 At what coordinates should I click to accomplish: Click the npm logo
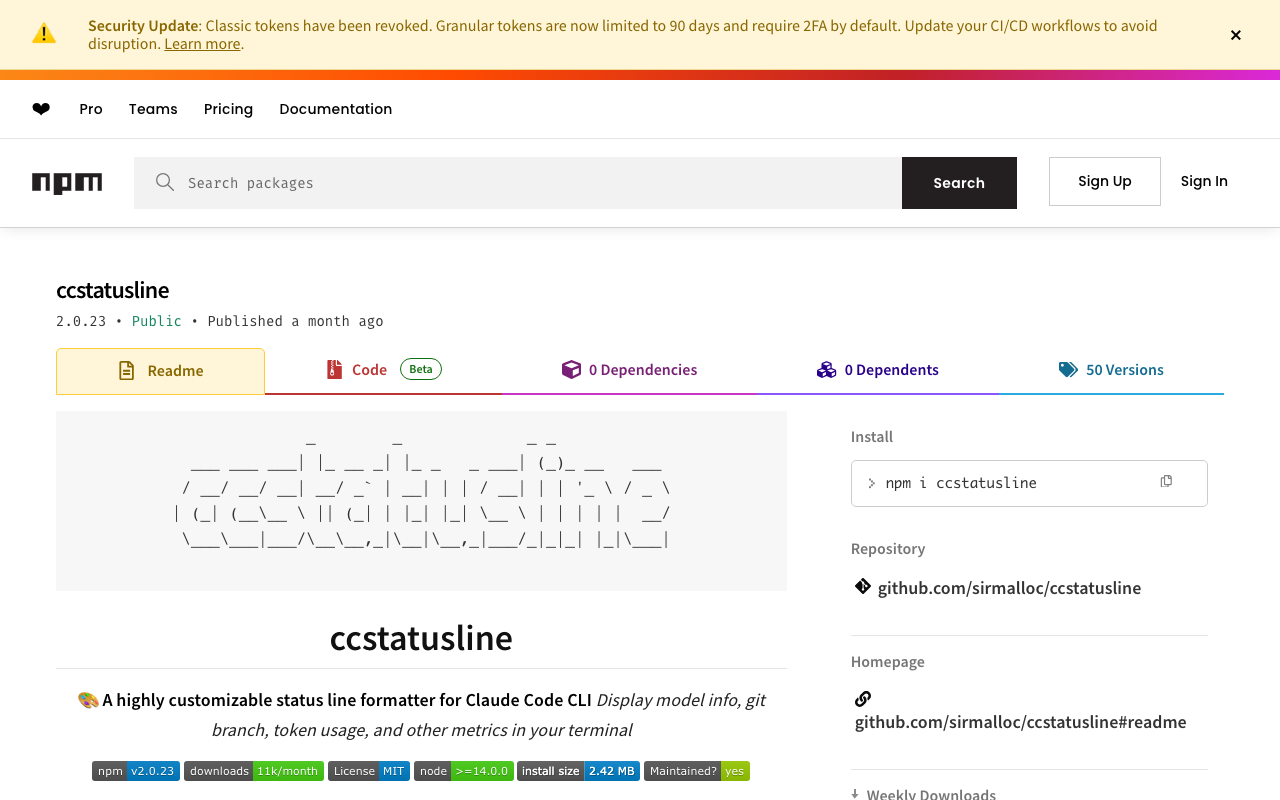tap(67, 183)
